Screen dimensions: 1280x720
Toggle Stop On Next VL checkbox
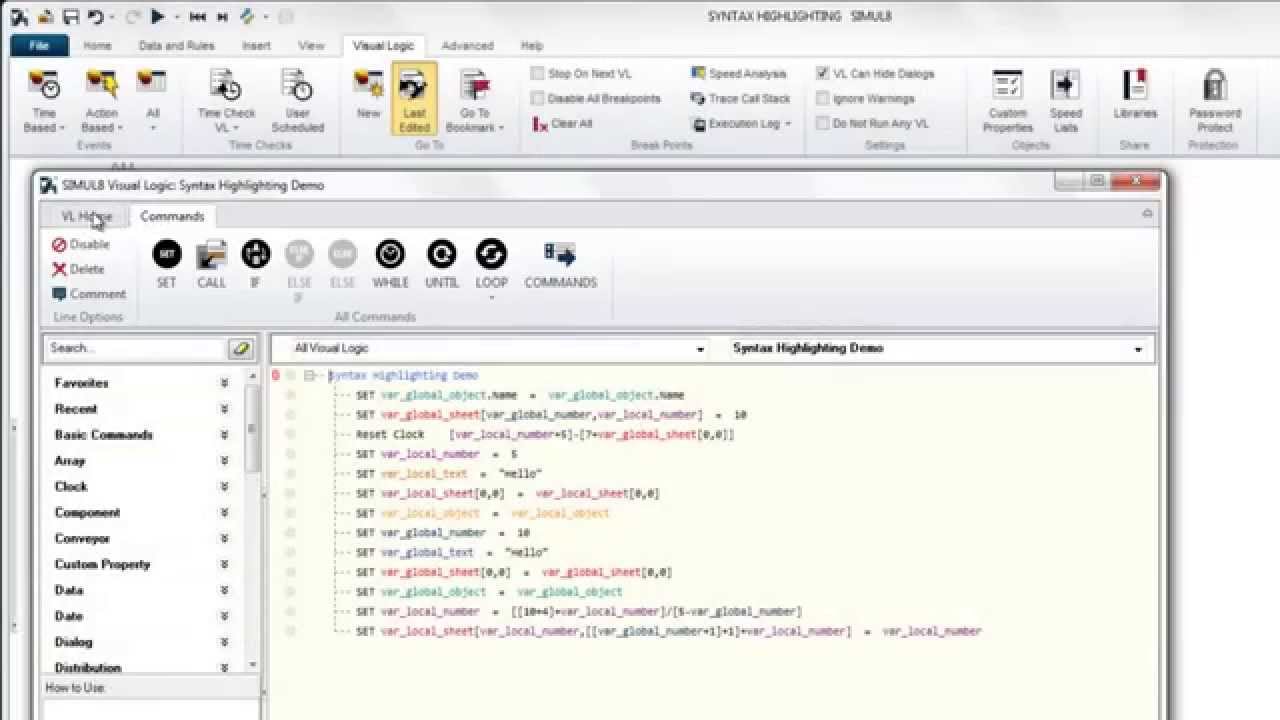[538, 74]
